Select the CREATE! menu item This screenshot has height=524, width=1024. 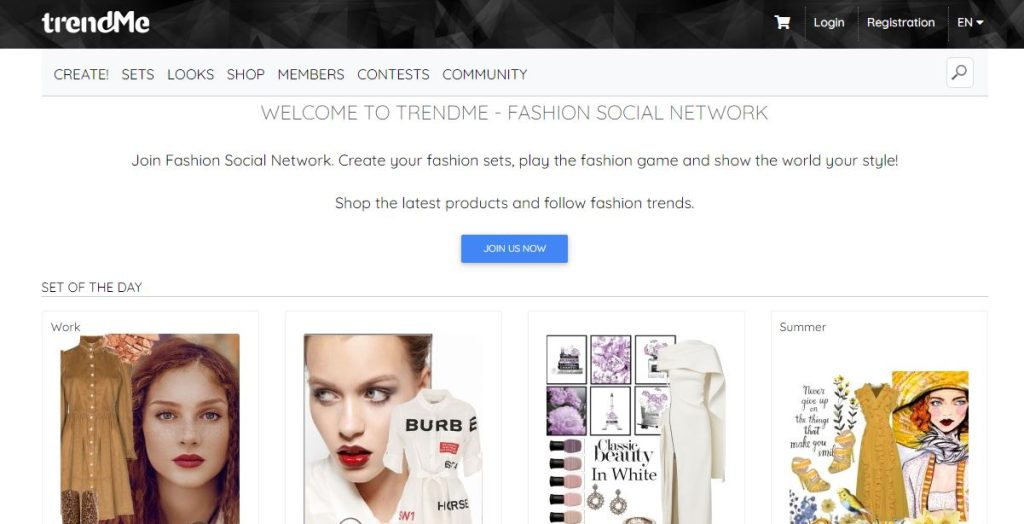pyautogui.click(x=81, y=74)
